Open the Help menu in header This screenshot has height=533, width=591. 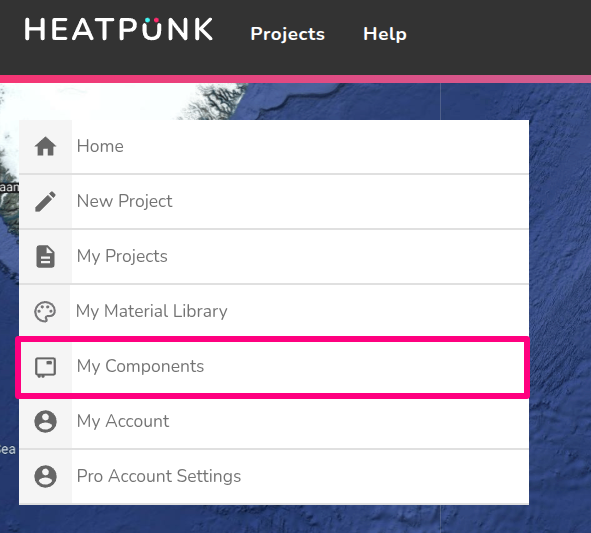385,34
